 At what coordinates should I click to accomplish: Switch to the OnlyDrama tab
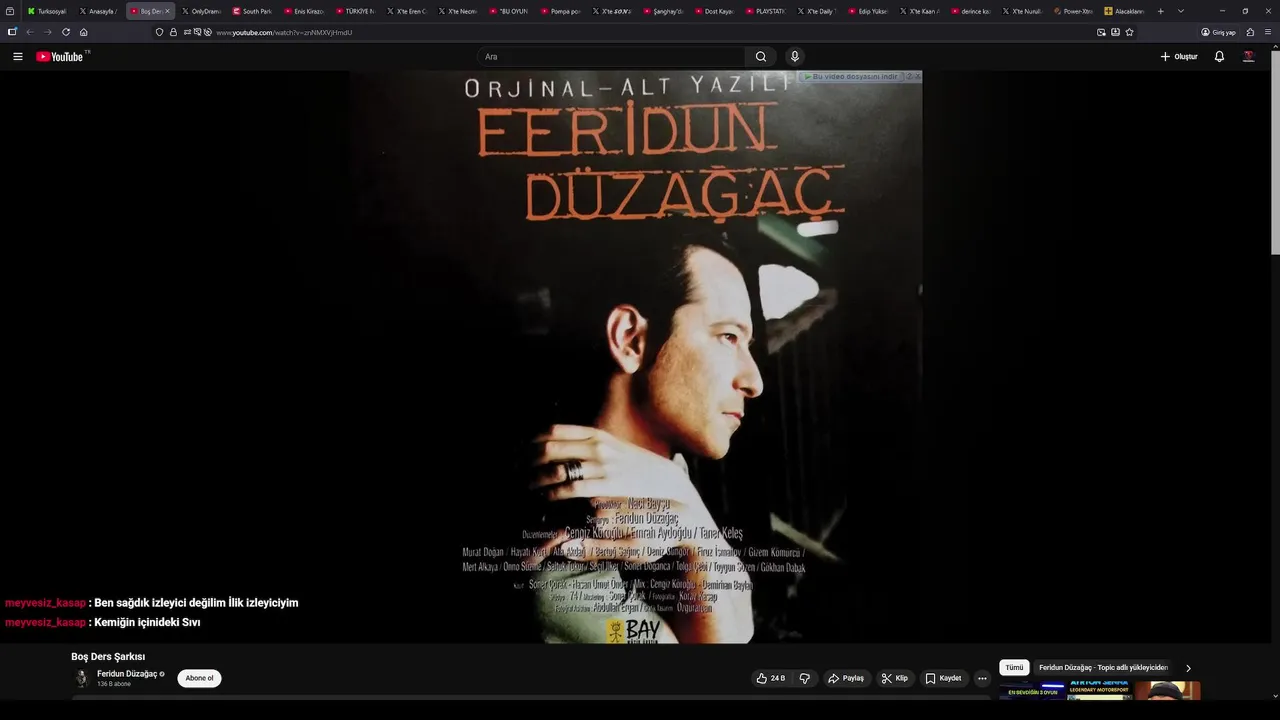click(x=202, y=11)
